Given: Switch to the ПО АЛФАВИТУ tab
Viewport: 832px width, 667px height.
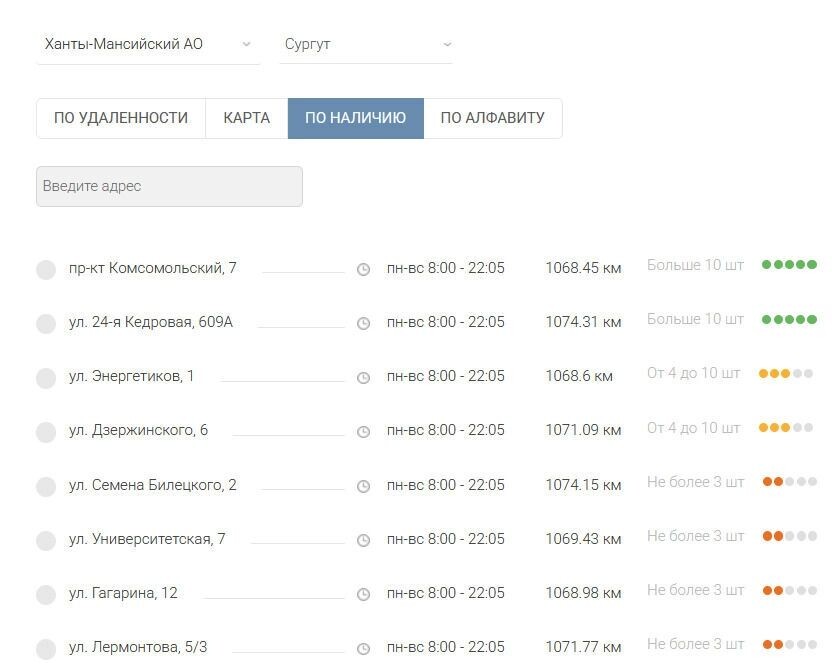Looking at the screenshot, I should (492, 117).
